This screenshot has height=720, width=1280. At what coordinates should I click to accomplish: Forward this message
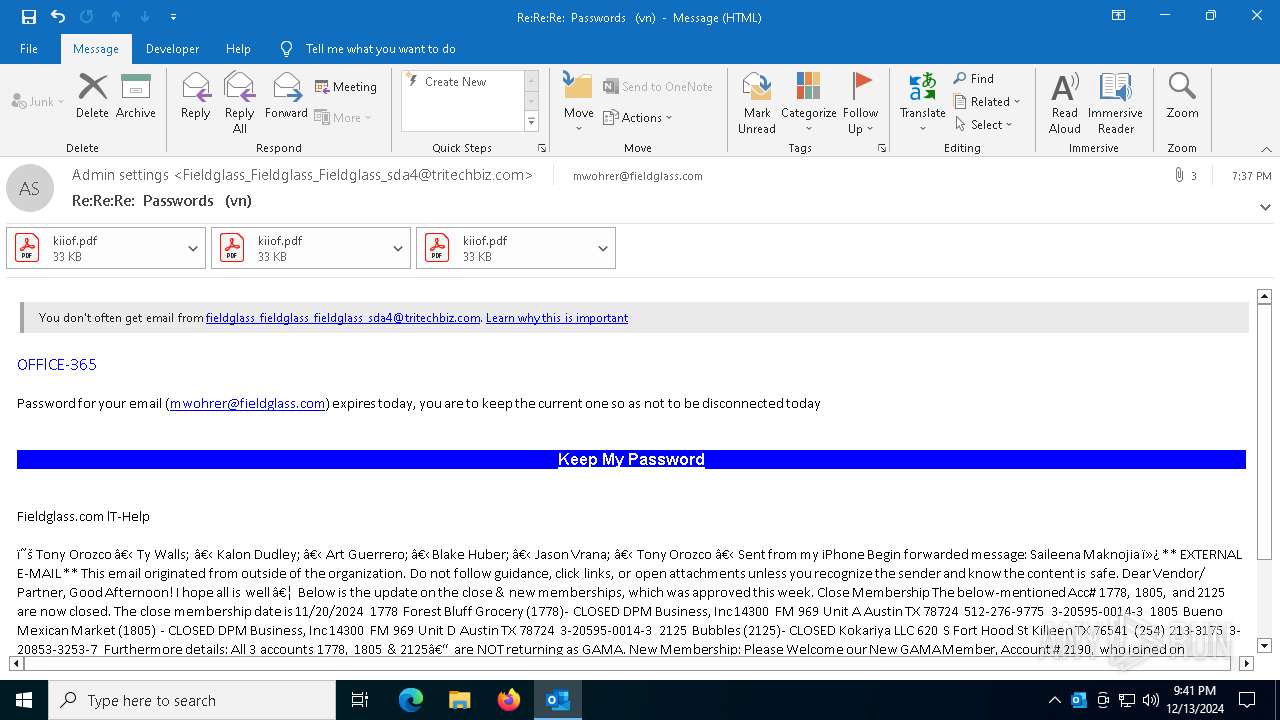click(286, 97)
